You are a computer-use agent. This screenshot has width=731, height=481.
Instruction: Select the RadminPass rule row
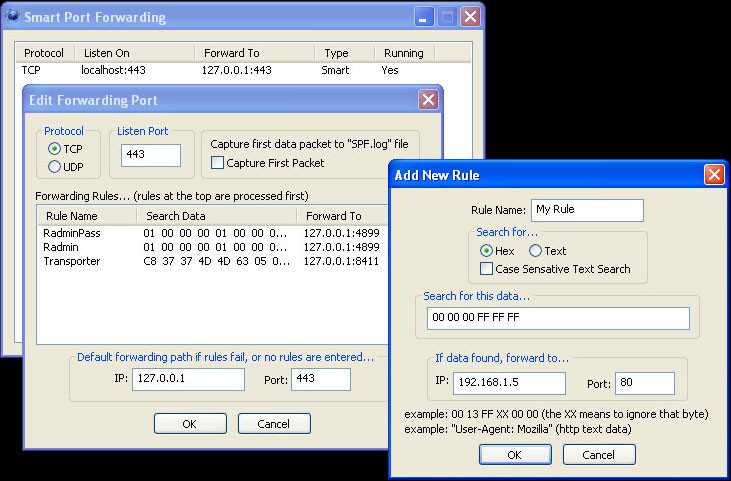214,233
